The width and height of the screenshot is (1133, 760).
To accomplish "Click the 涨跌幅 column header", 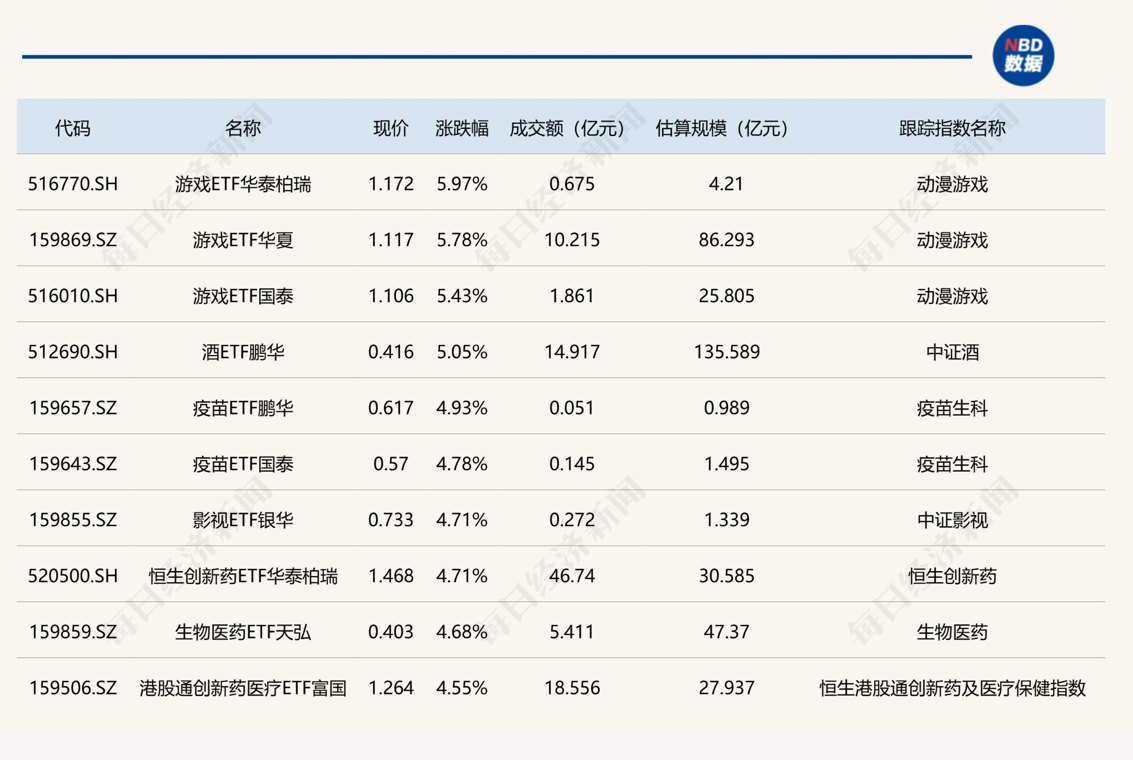I will click(x=462, y=129).
